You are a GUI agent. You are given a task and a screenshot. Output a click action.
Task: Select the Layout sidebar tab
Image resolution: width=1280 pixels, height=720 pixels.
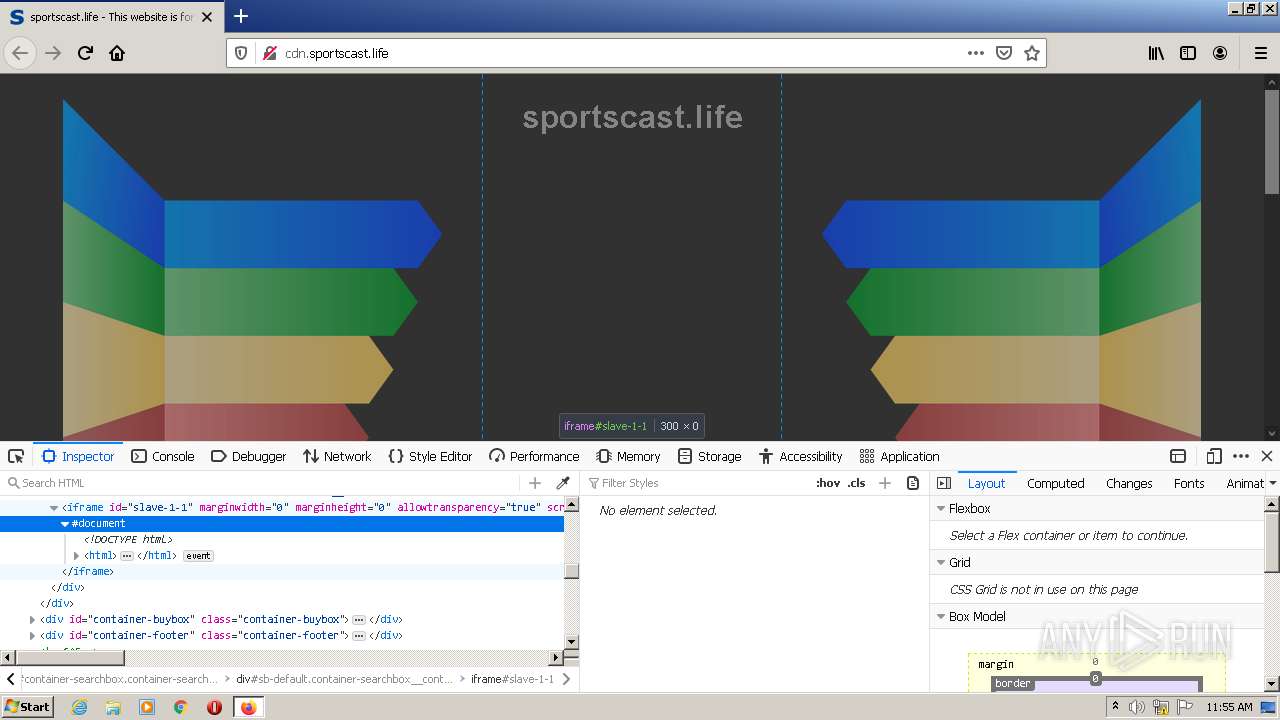pyautogui.click(x=986, y=483)
